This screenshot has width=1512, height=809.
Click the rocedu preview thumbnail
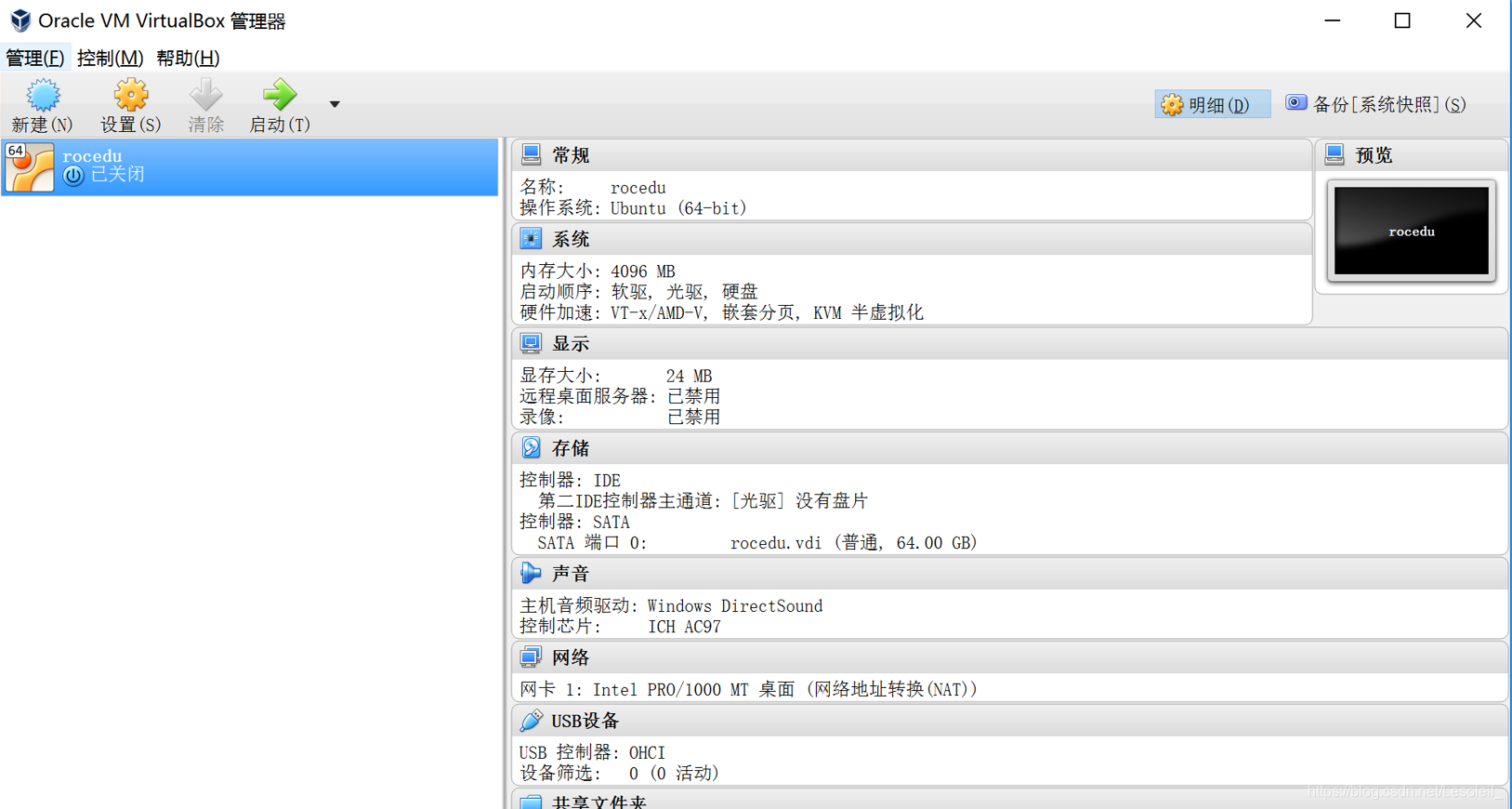pyautogui.click(x=1412, y=232)
